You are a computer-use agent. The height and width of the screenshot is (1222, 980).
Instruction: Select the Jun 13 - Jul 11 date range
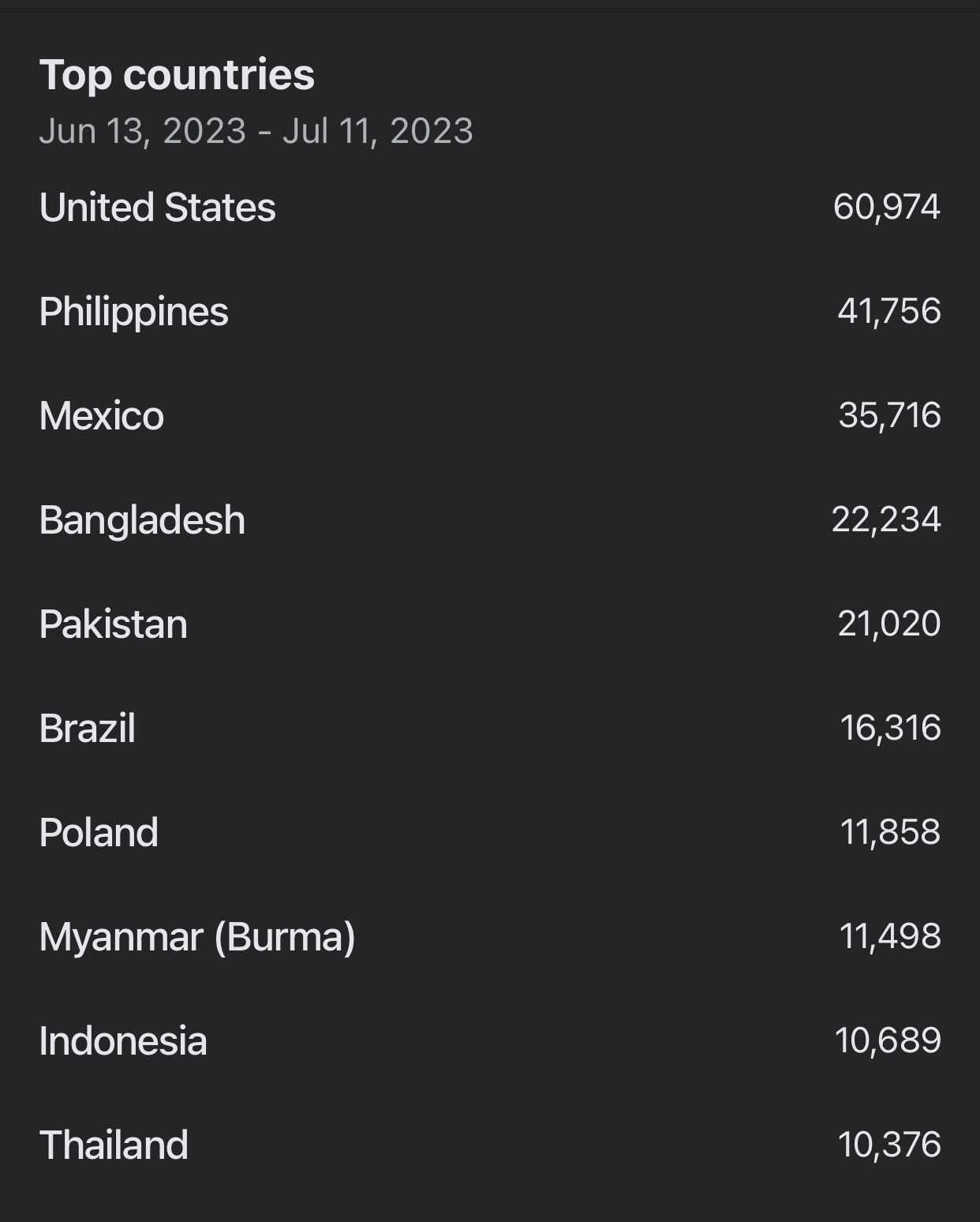pos(256,130)
